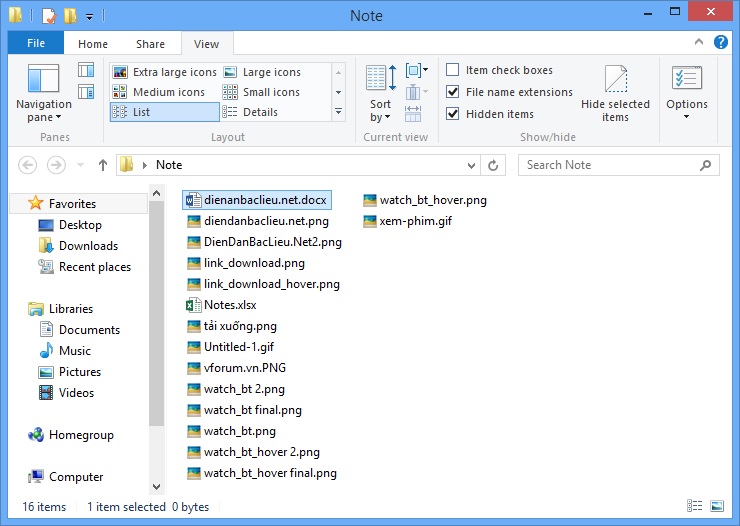Enable Item check boxes

pos(453,70)
